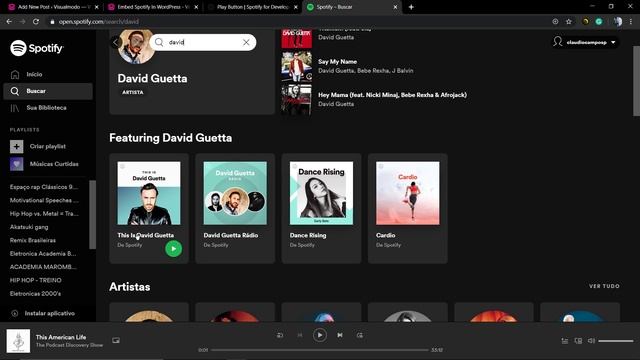Open the David Guetta Rádio card
Image resolution: width=640 pixels, height=360 pixels.
(x=235, y=209)
